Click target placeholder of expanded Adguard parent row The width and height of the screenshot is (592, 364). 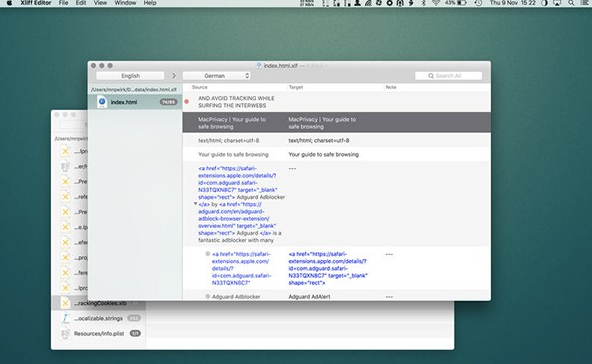(x=292, y=168)
